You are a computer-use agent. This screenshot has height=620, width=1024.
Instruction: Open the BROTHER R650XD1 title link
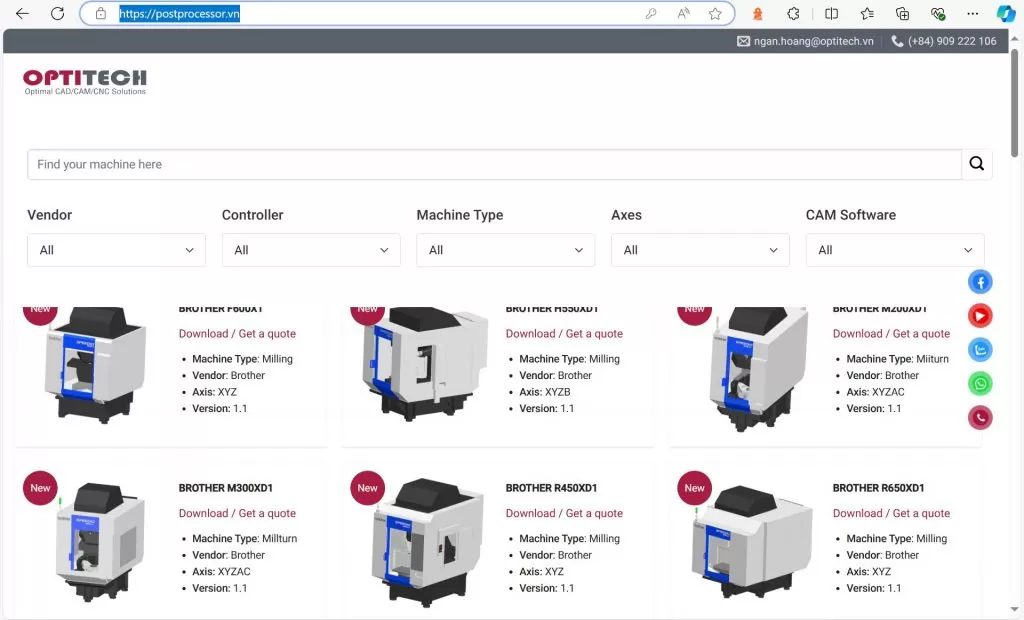coord(878,488)
